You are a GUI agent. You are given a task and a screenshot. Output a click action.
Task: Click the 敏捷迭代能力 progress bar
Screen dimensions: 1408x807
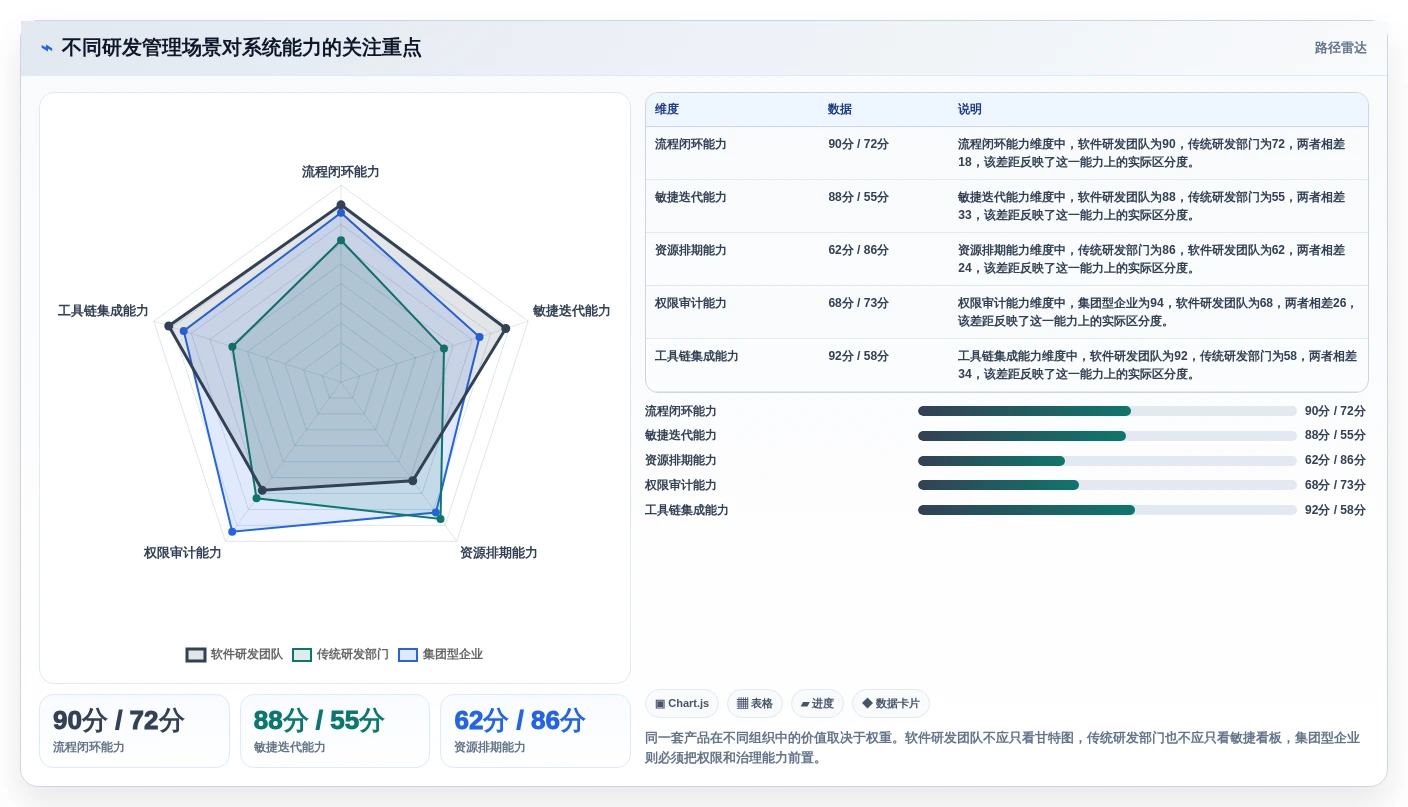(x=1107, y=436)
